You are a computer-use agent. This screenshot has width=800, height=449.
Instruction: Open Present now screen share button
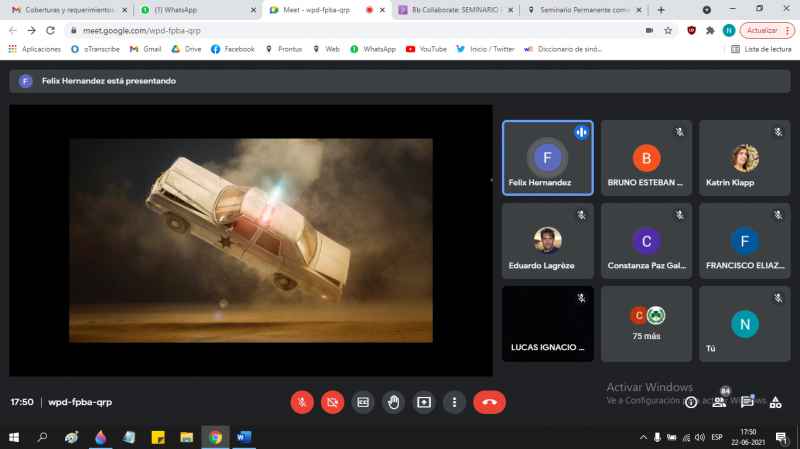point(424,402)
